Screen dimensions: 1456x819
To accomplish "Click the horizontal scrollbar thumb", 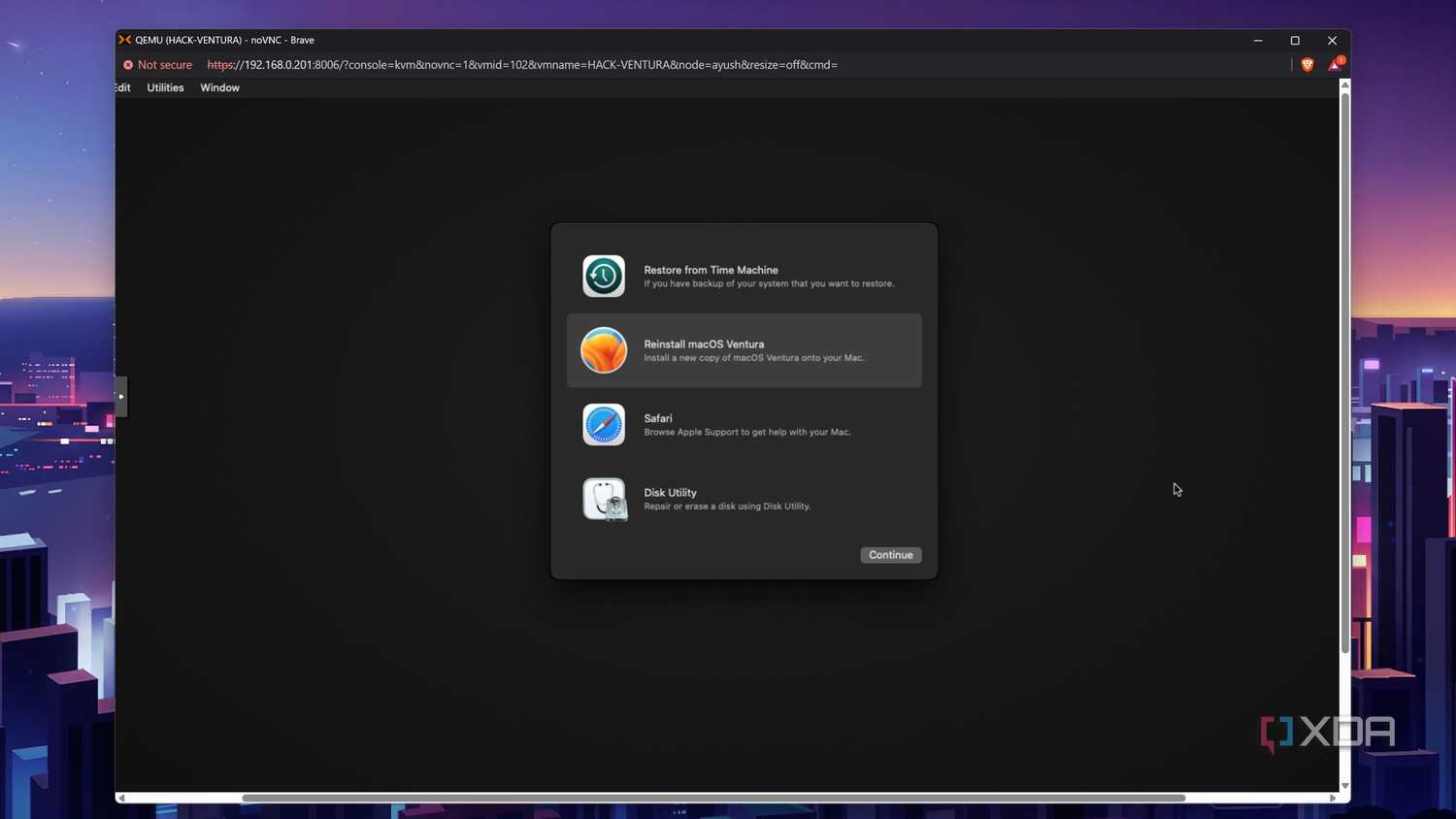I will [713, 798].
